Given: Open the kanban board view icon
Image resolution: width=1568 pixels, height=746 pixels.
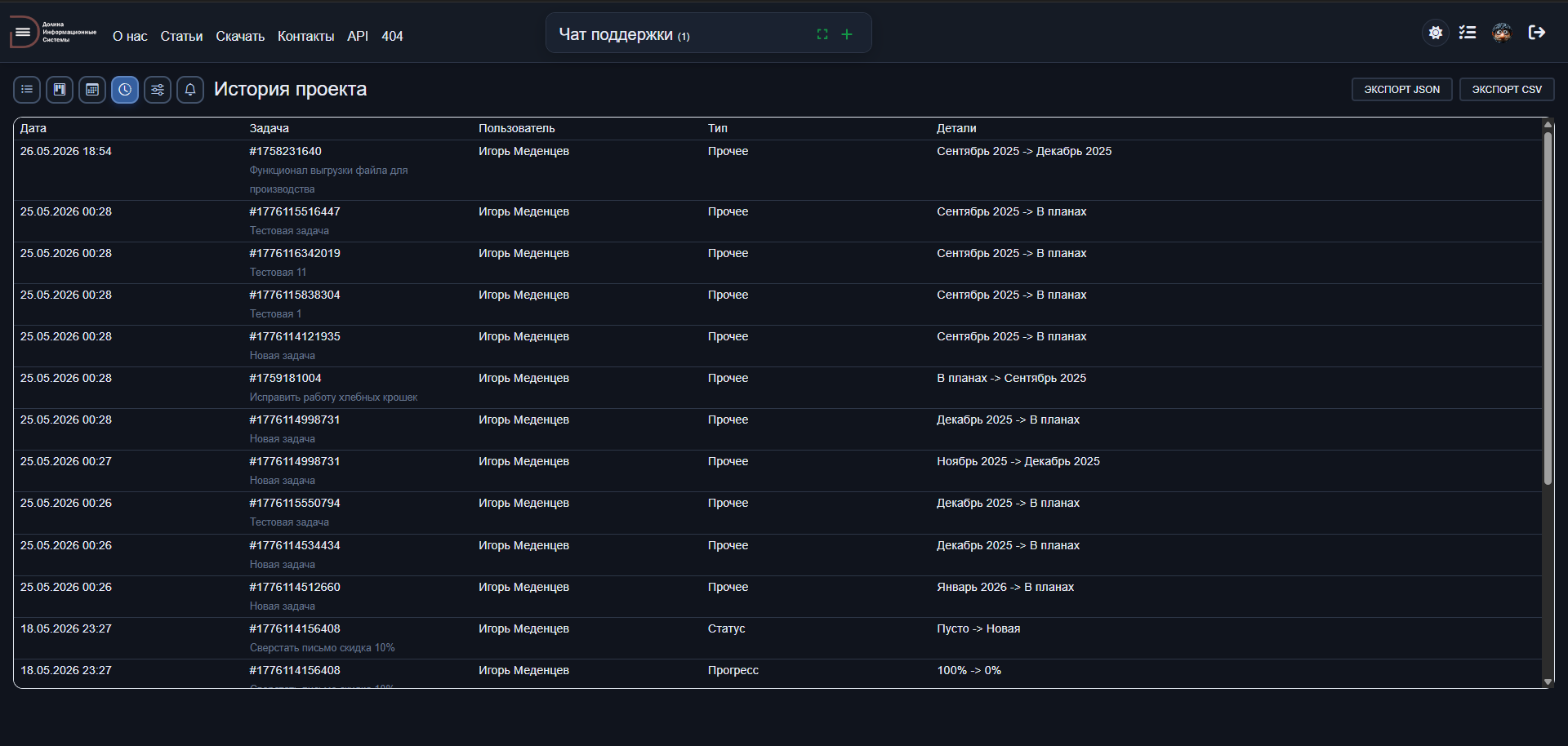Looking at the screenshot, I should (x=60, y=90).
